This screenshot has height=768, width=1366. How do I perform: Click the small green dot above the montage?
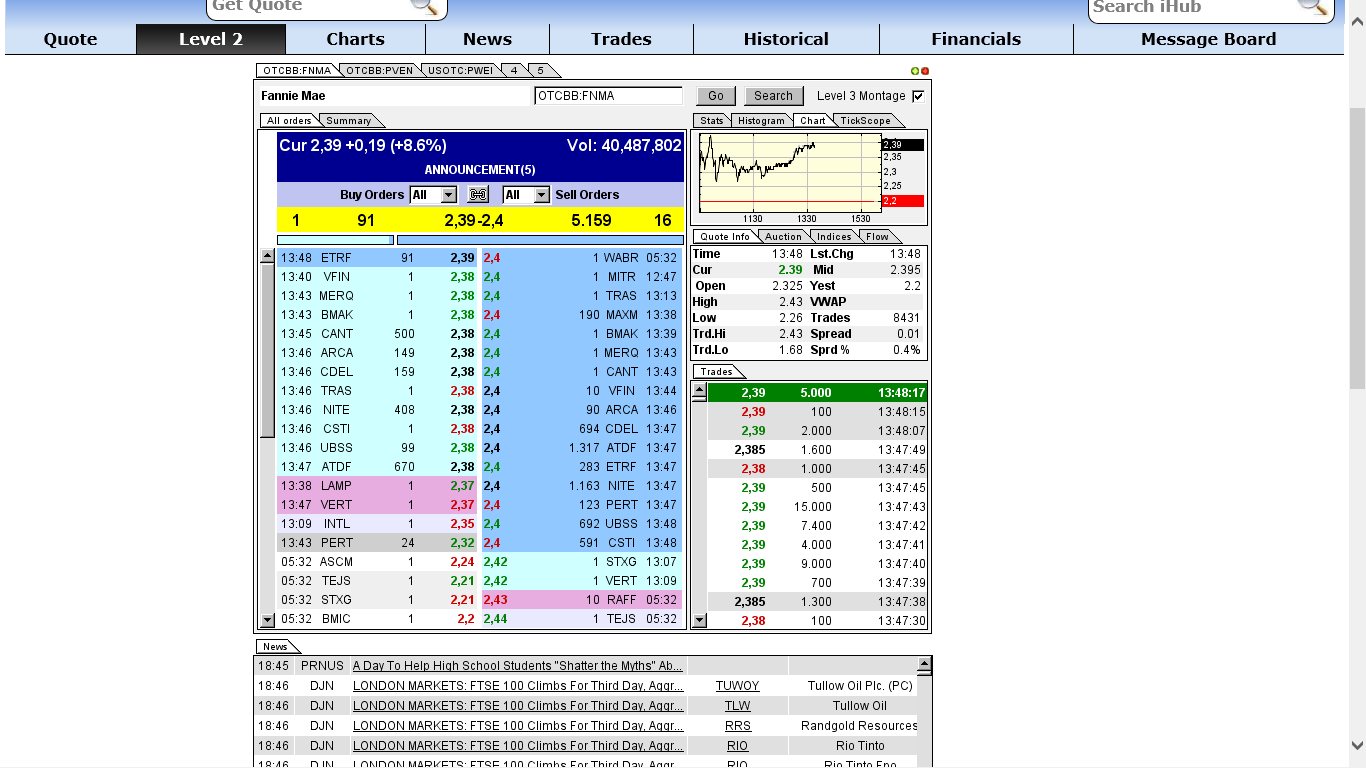pos(914,71)
